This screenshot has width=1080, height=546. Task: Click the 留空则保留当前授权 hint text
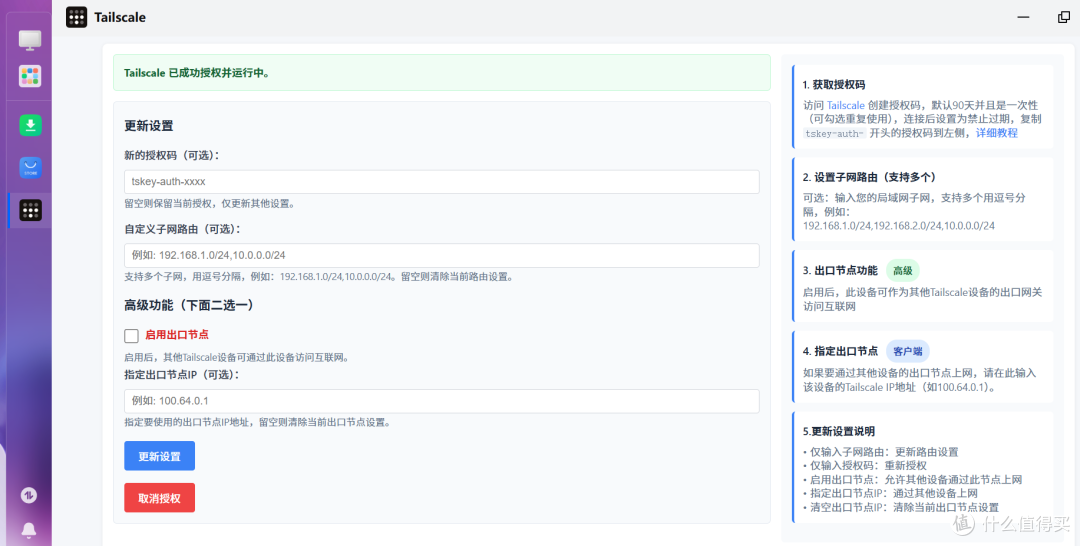coord(210,204)
